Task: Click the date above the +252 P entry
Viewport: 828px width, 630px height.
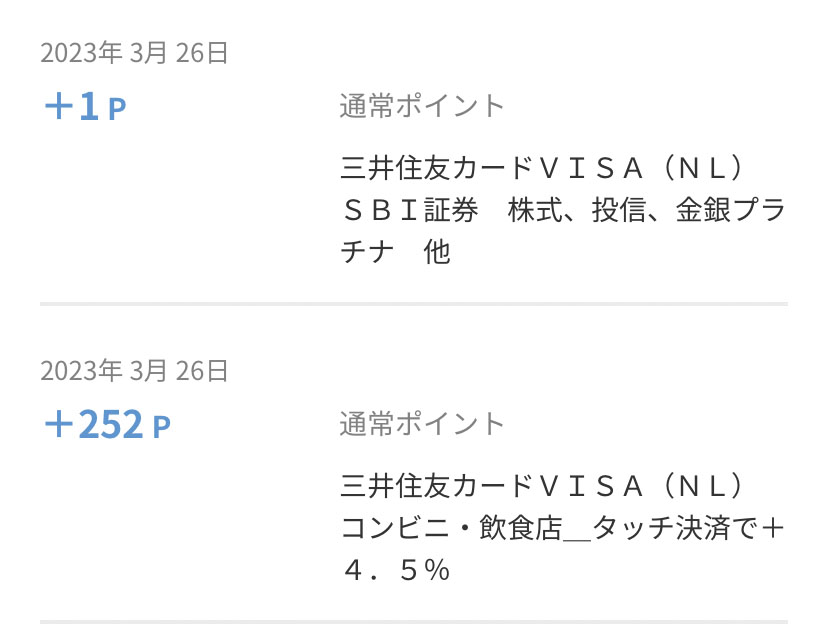Action: [x=134, y=371]
